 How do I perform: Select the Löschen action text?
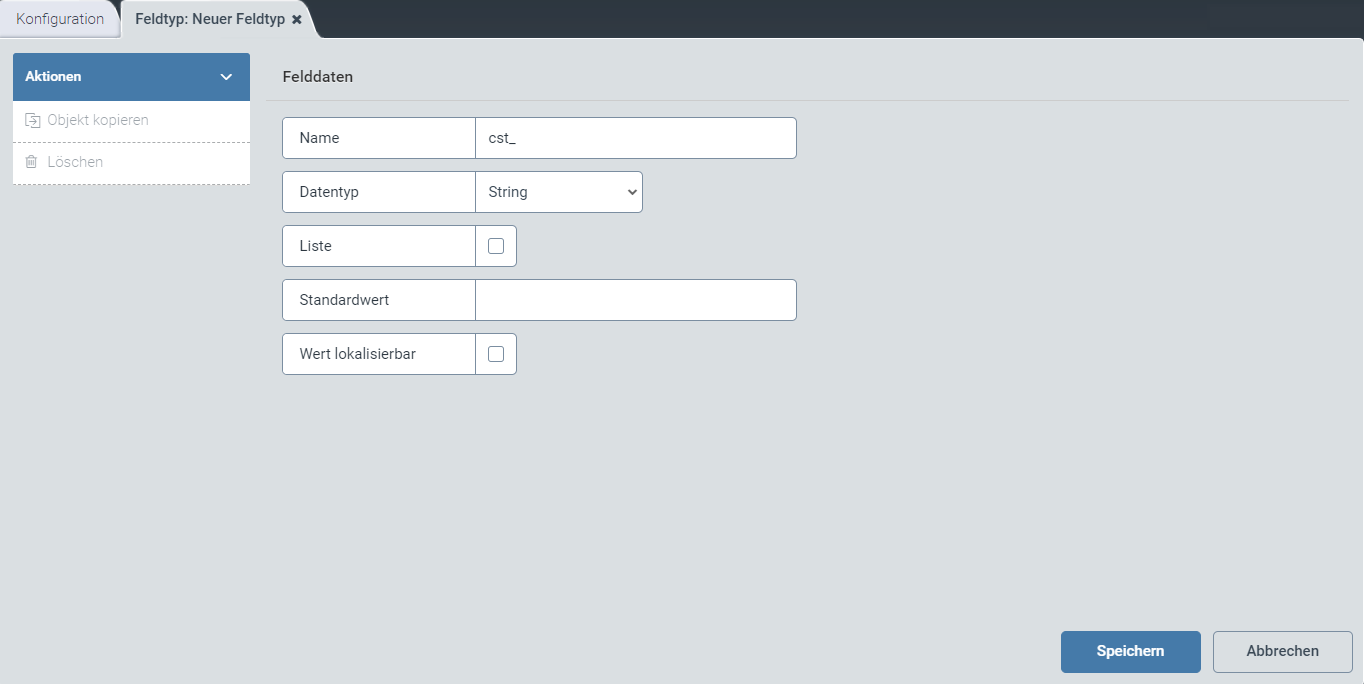coord(75,162)
